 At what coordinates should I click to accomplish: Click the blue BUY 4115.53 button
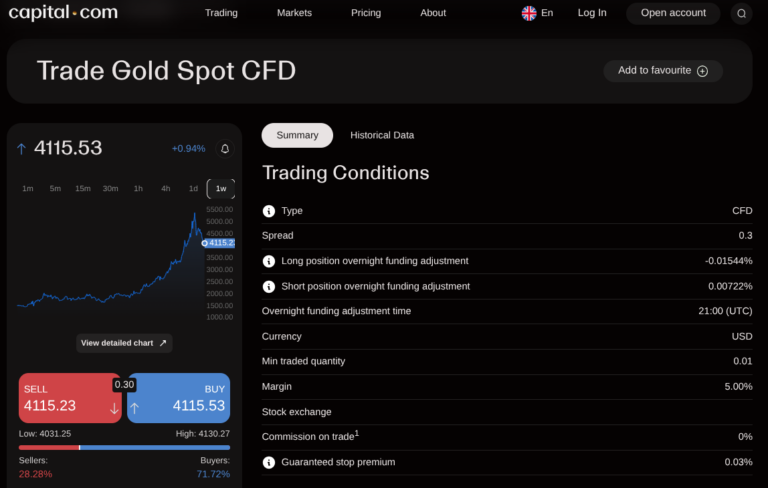pos(179,398)
